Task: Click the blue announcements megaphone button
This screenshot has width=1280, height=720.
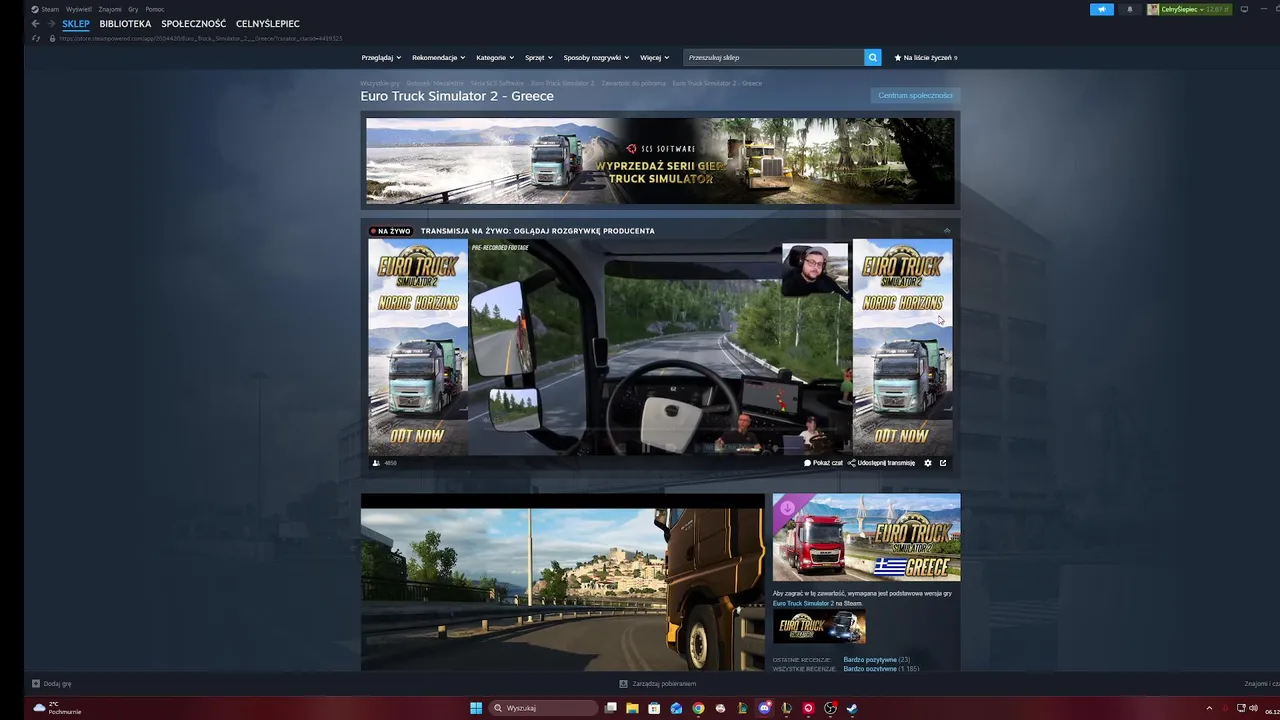Action: pos(1101,9)
